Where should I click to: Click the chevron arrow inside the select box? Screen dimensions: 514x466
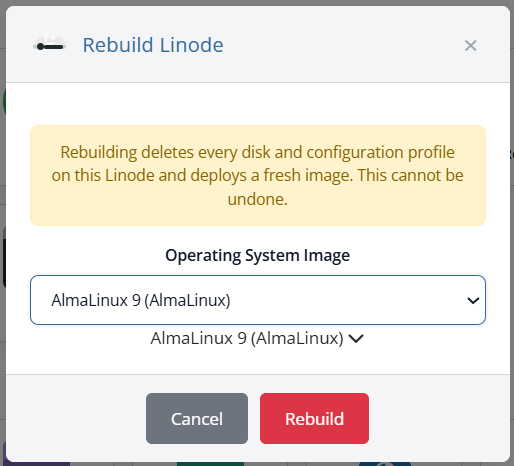(473, 301)
